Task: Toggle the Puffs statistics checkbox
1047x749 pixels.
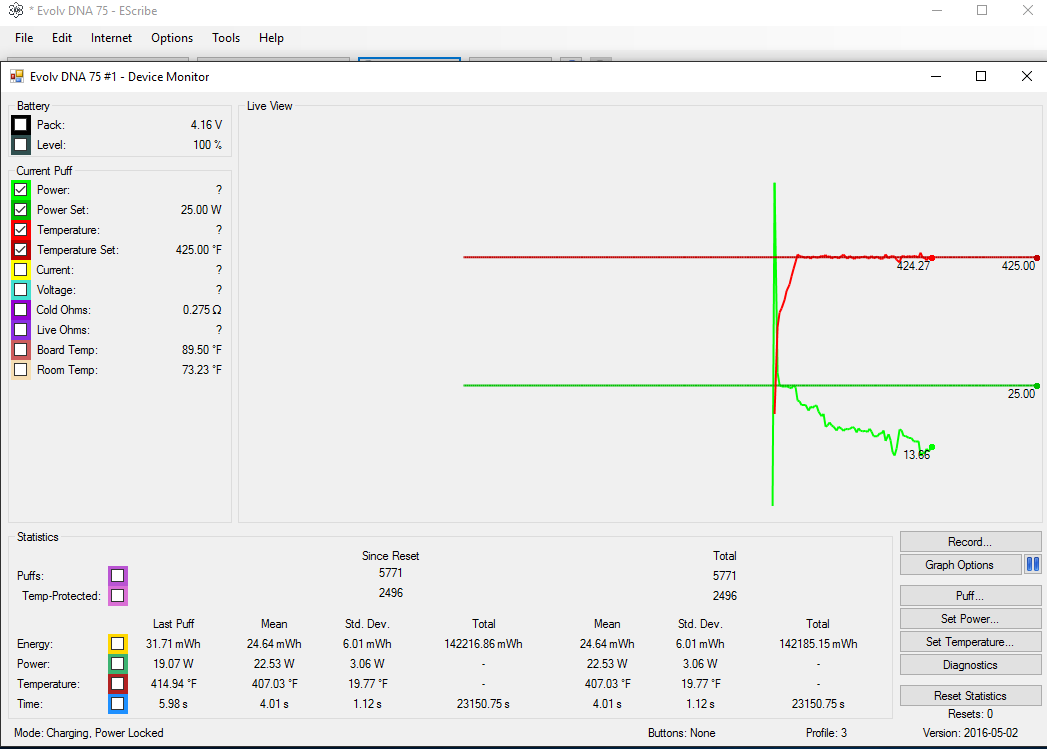Action: click(x=118, y=576)
